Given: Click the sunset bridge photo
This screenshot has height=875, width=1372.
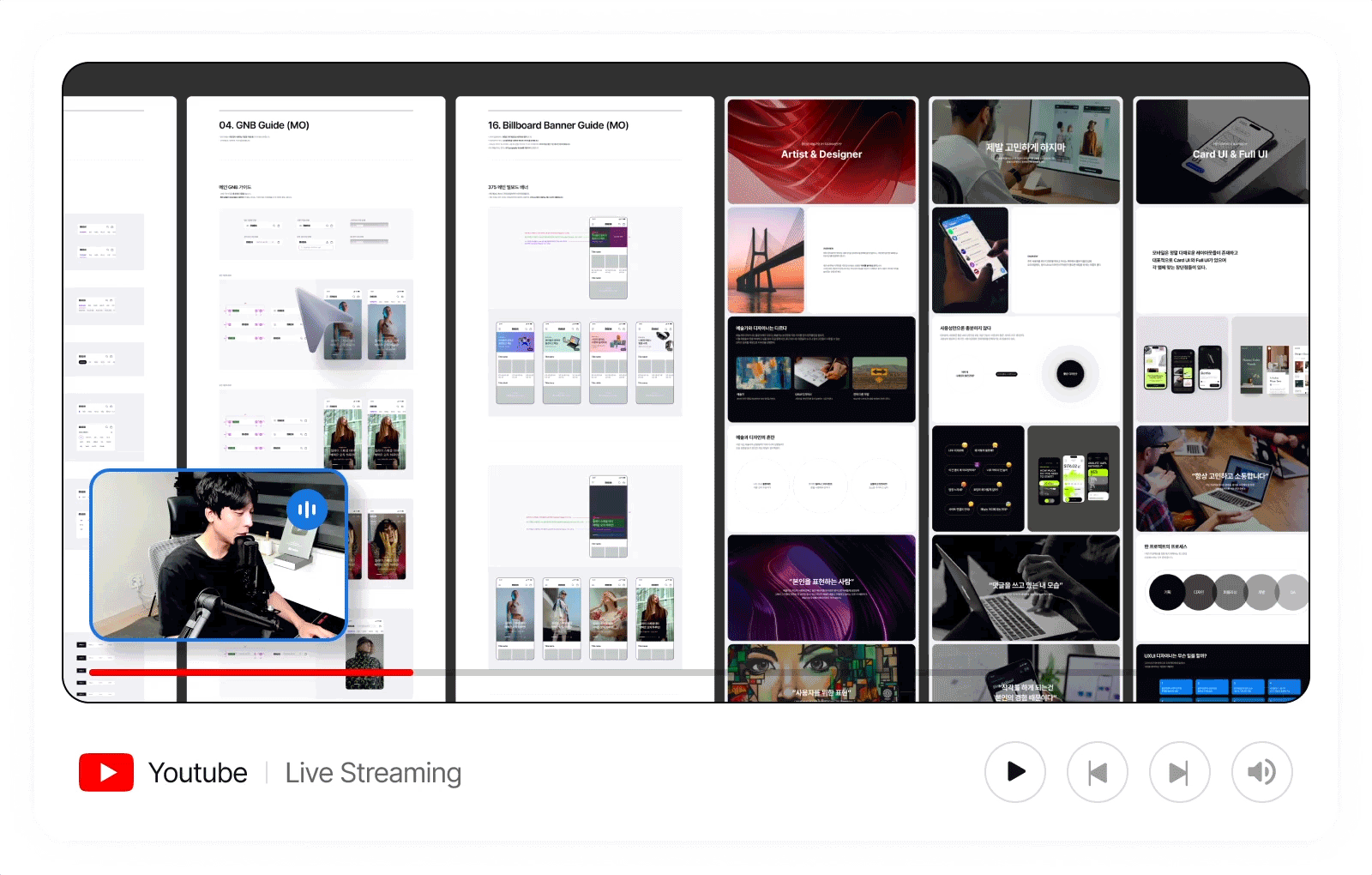Looking at the screenshot, I should [766, 260].
